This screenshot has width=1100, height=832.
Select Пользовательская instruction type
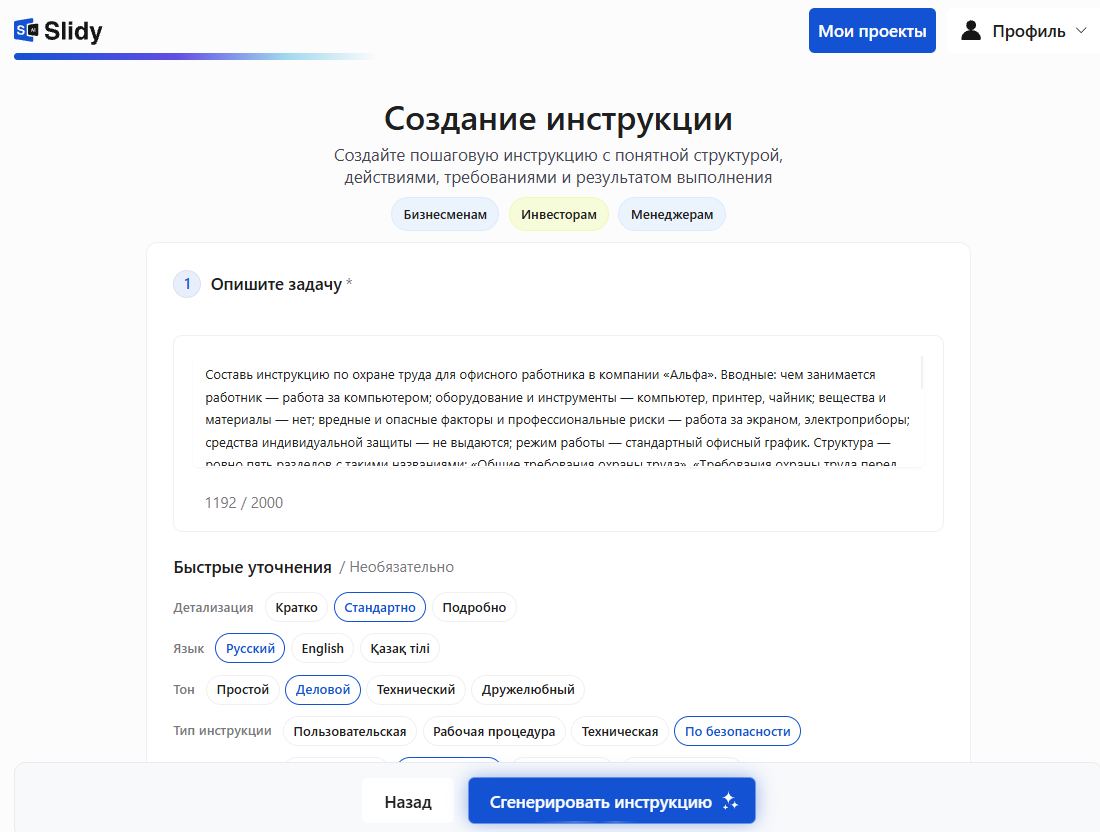[x=349, y=731]
